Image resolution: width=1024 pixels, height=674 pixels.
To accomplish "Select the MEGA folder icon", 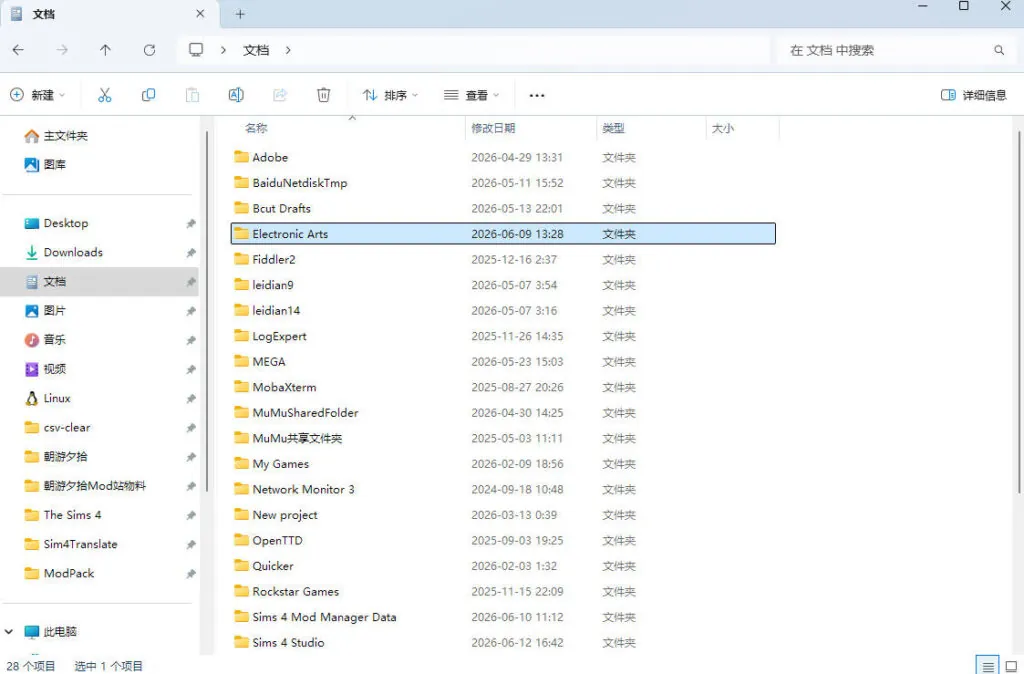I will pos(242,361).
